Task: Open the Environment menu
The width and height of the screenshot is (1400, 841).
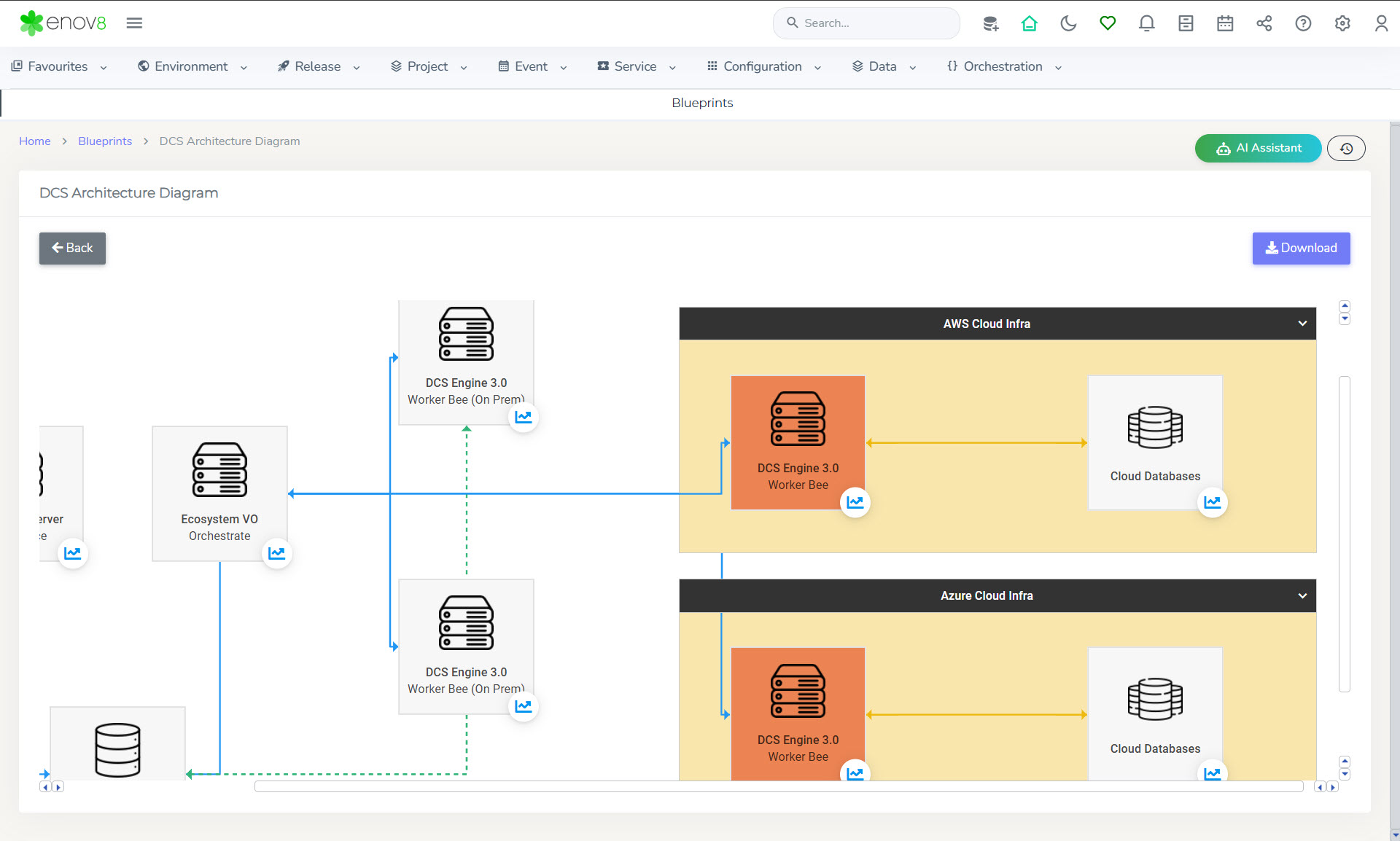Action: (x=192, y=66)
